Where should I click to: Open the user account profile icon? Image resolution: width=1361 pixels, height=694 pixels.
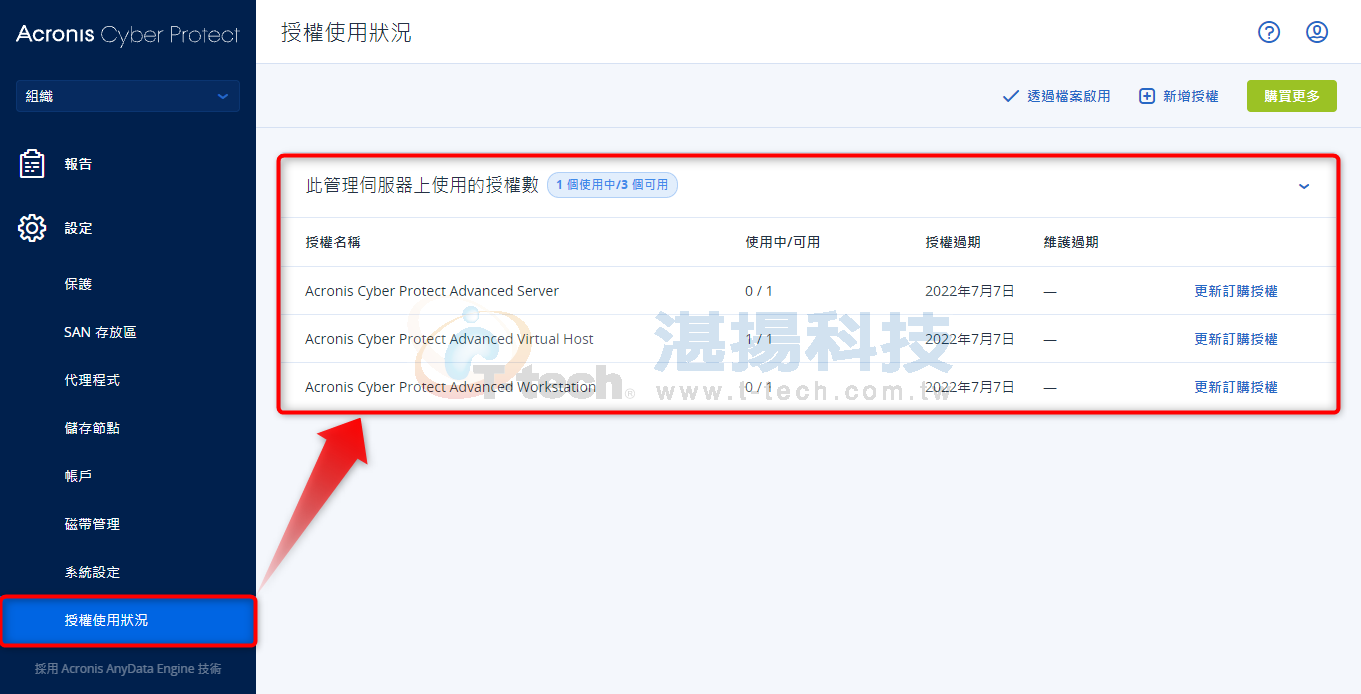click(x=1317, y=32)
